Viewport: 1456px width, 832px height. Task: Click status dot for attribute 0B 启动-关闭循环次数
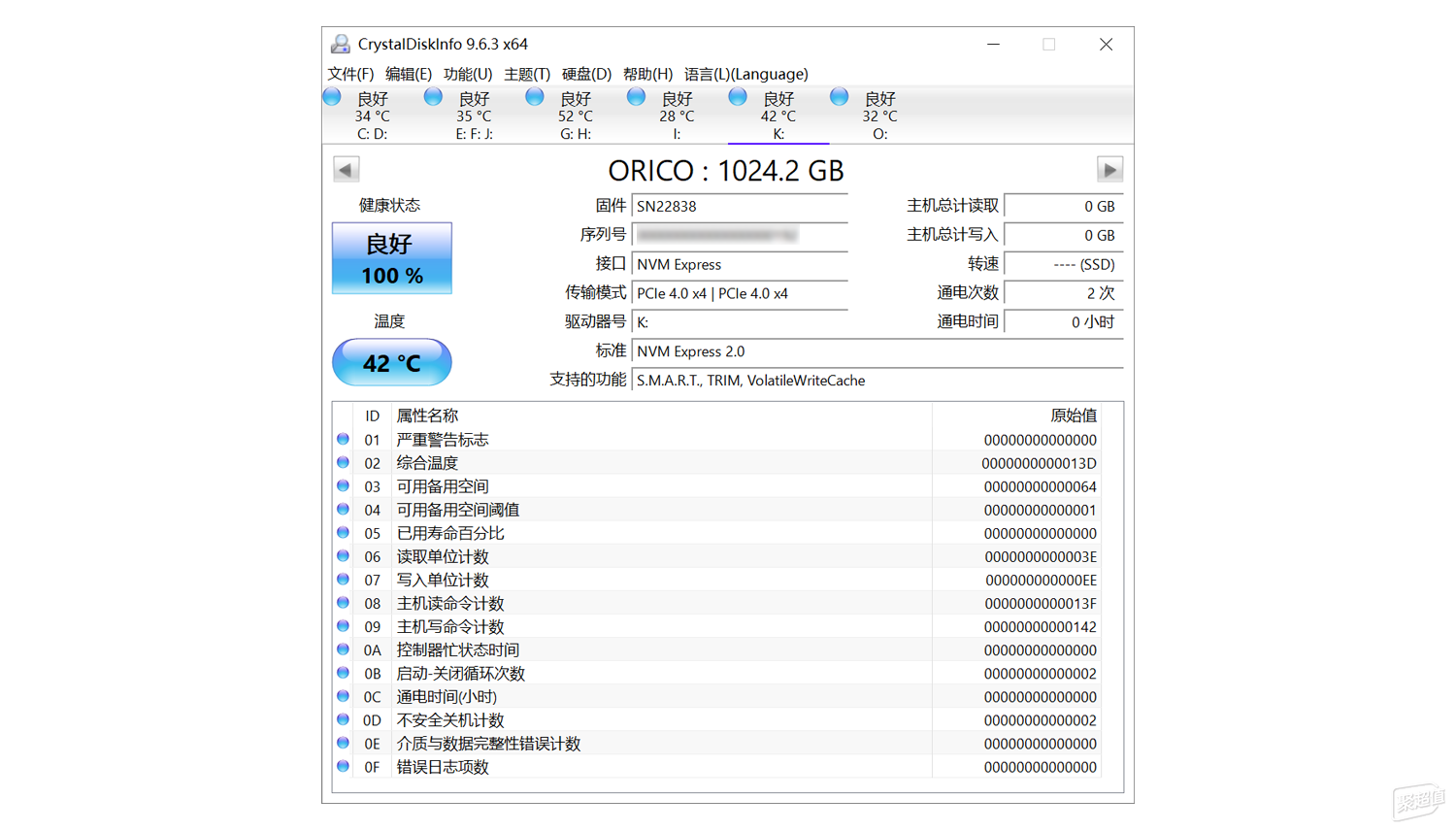344,673
